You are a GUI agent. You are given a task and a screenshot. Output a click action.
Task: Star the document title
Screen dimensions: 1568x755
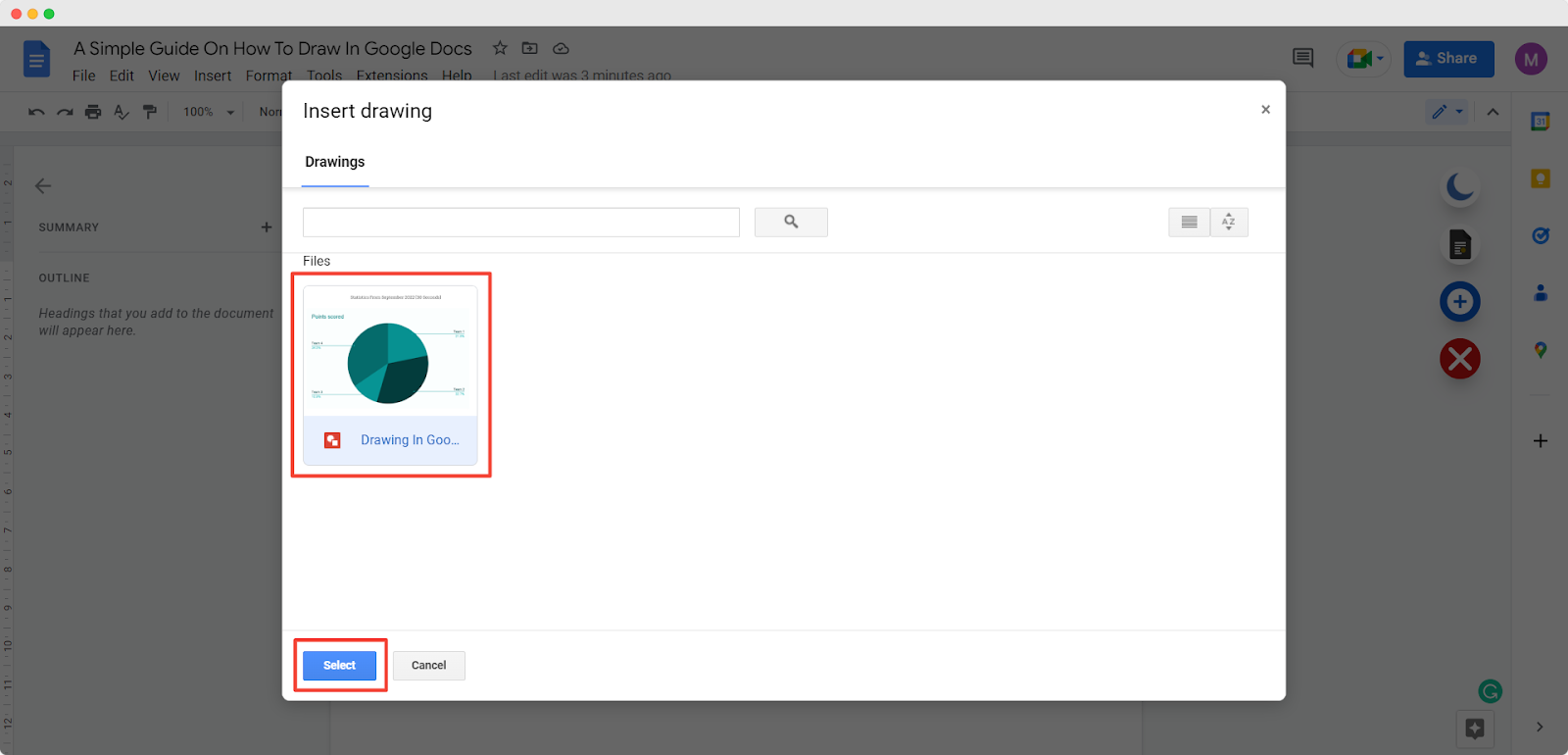click(500, 48)
